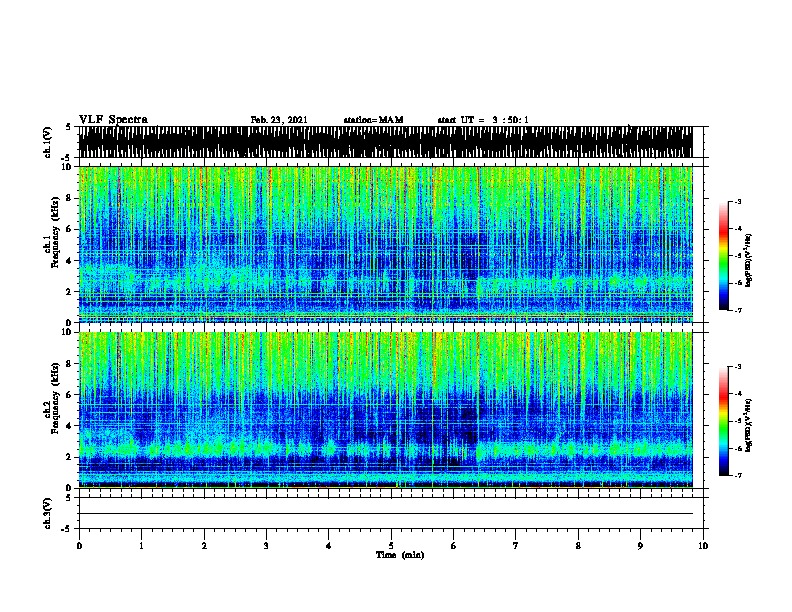Click the ch.1 colorbar log(PSD) label
This screenshot has width=792, height=612.
click(x=749, y=260)
